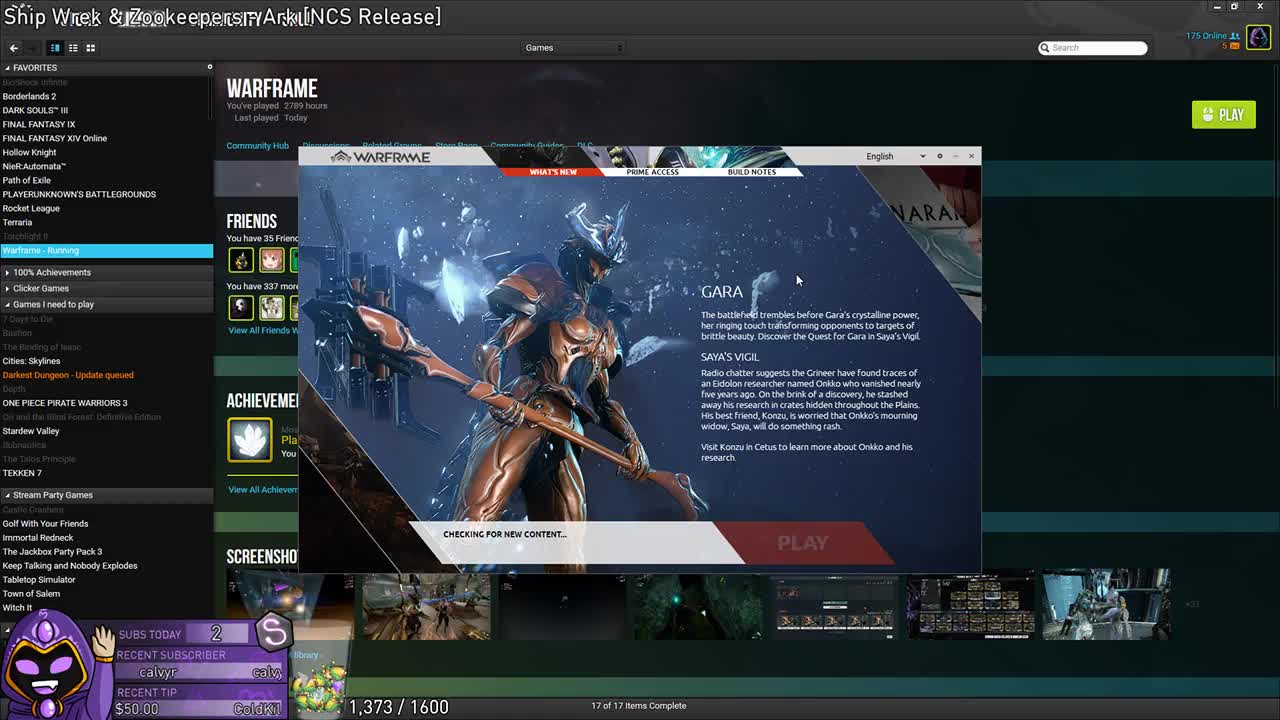Select Golf With Your Friends

pyautogui.click(x=45, y=523)
